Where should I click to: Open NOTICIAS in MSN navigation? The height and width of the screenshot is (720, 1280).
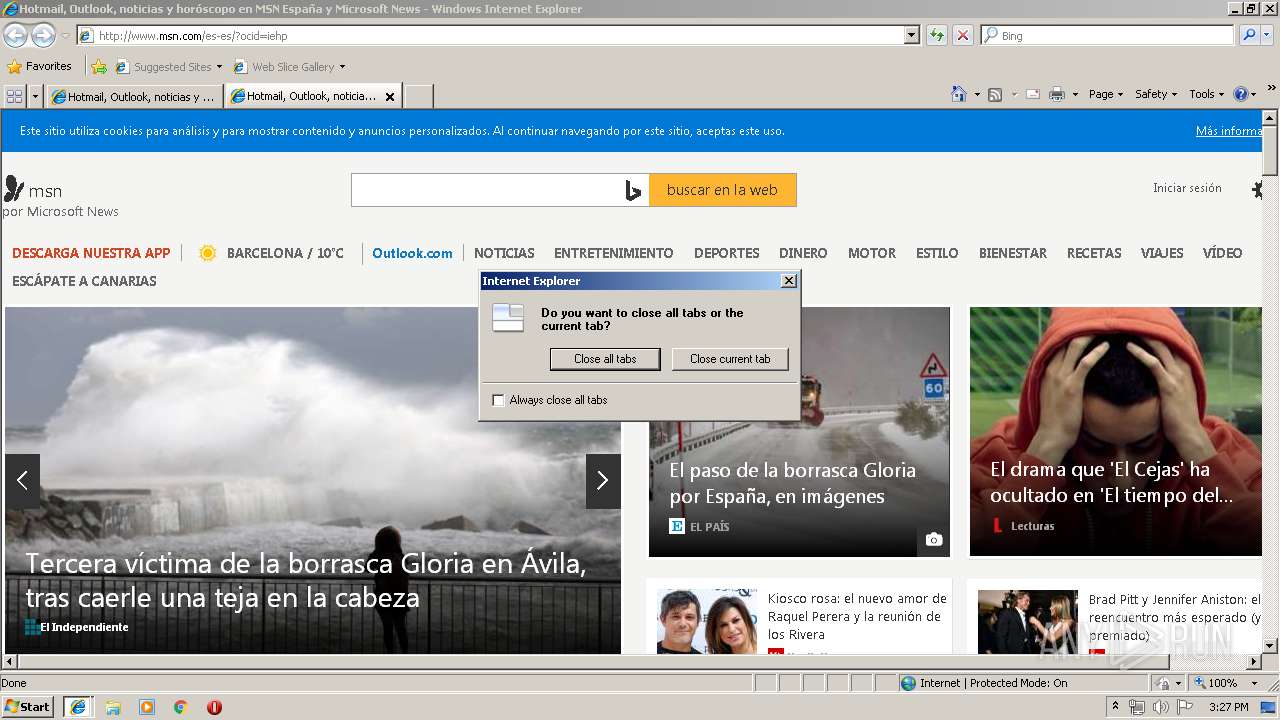click(504, 253)
